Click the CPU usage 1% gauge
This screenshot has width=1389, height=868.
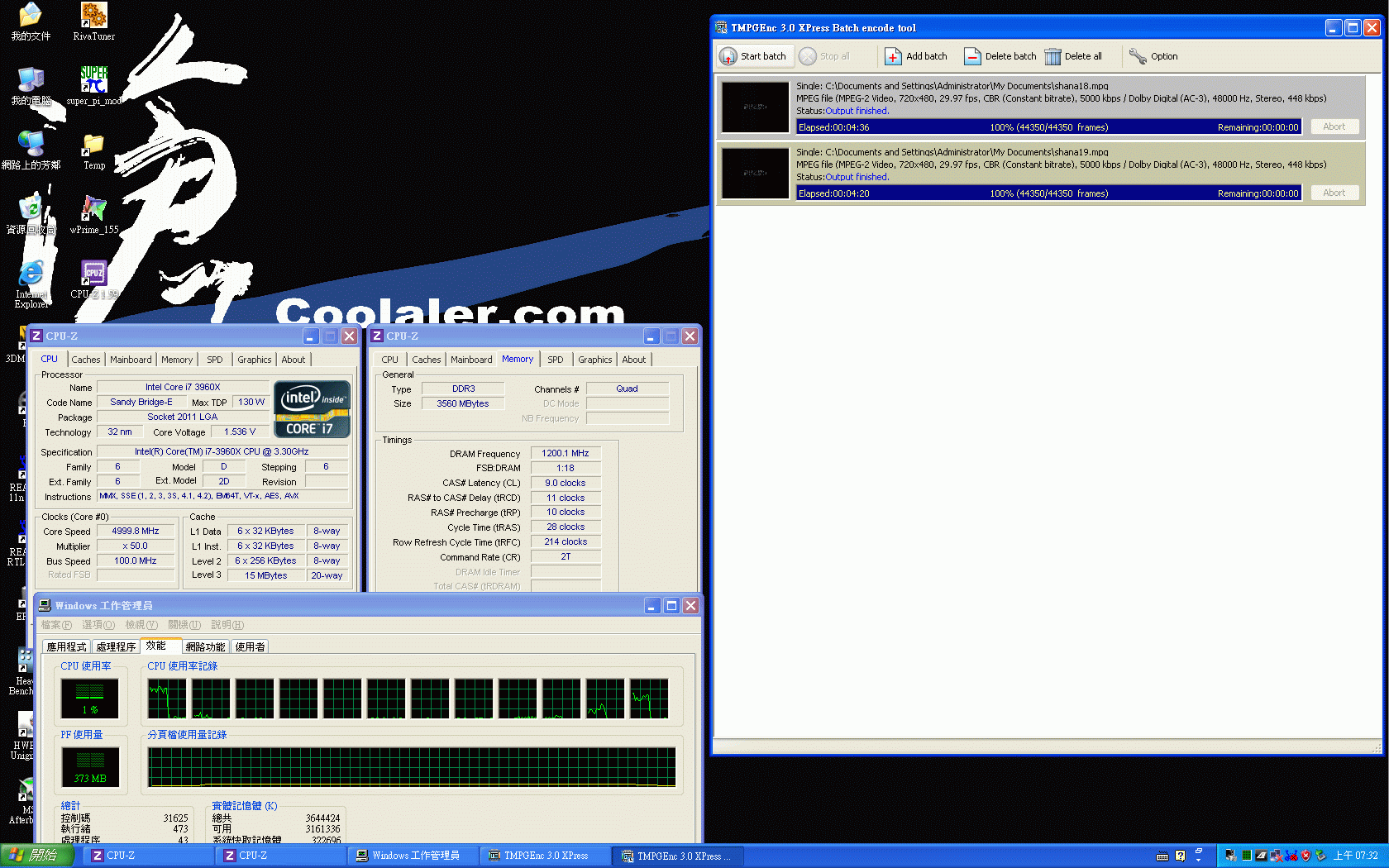click(90, 699)
